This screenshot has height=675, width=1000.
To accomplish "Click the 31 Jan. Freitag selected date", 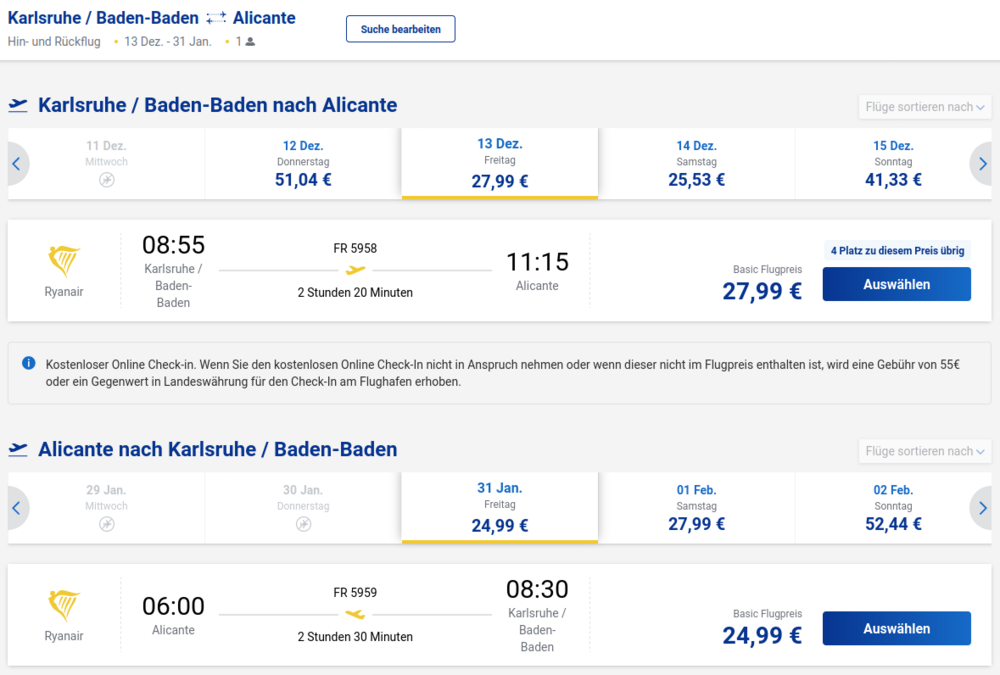I will pos(499,507).
